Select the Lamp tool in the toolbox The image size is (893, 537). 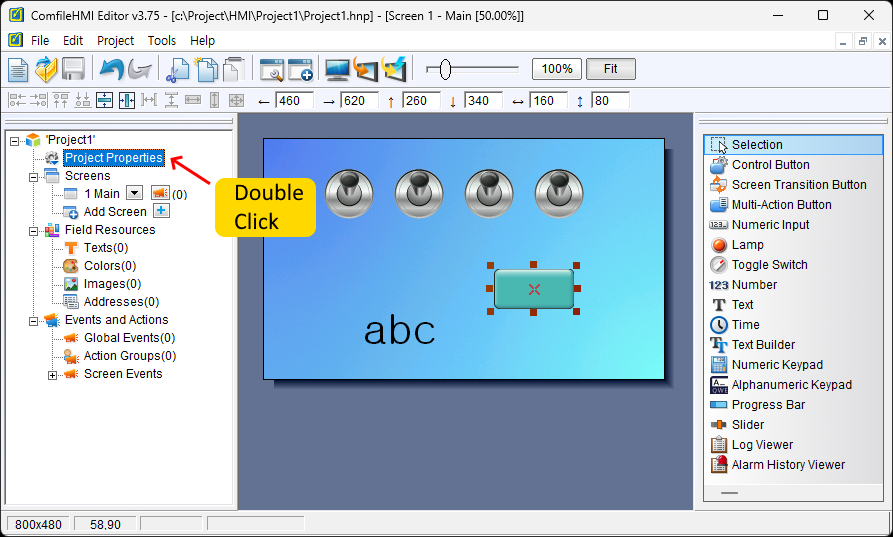[x=747, y=245]
